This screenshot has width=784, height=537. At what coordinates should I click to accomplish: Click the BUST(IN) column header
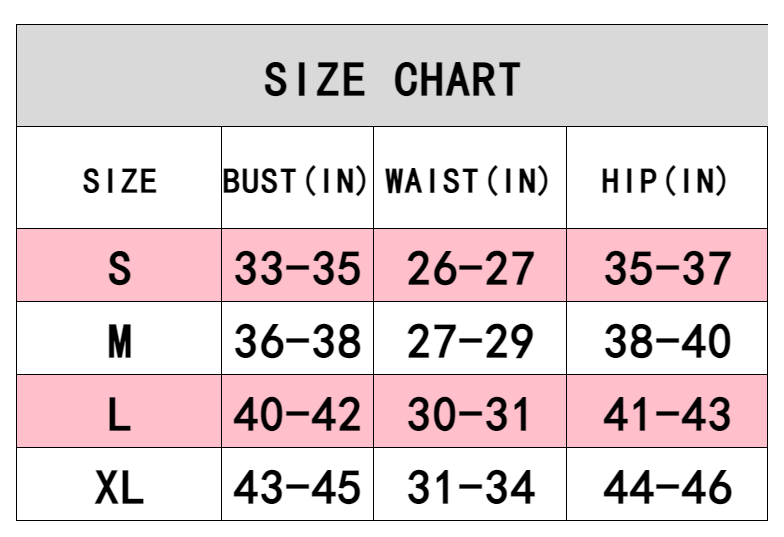(297, 181)
